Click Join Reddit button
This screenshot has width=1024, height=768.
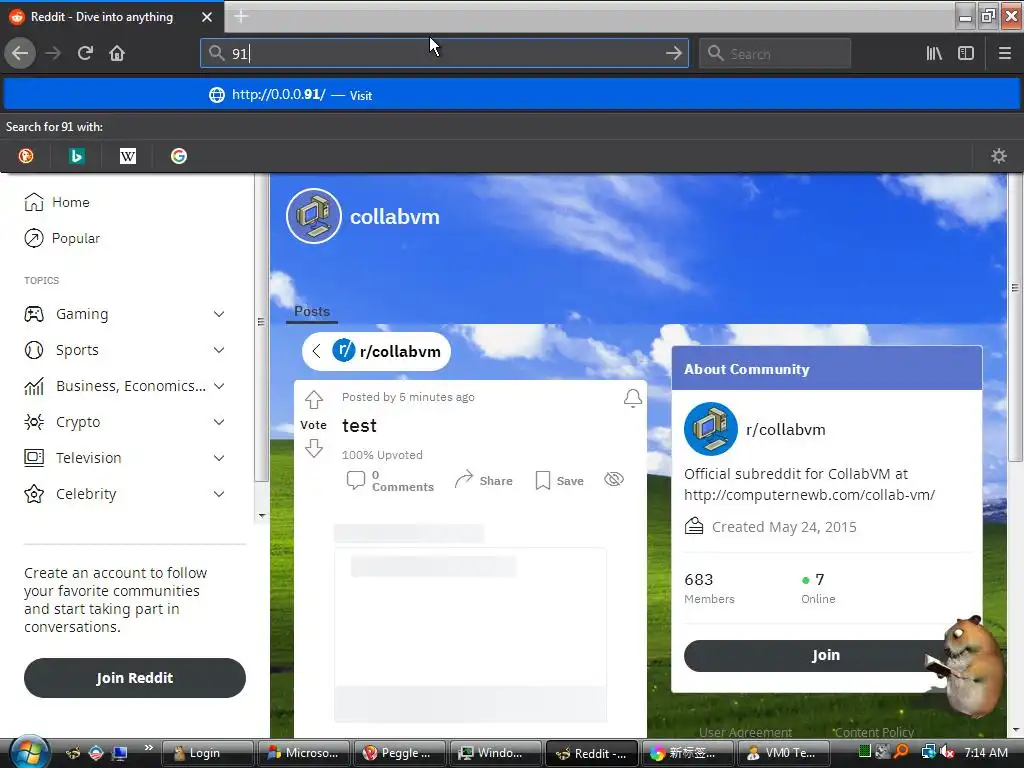[135, 678]
